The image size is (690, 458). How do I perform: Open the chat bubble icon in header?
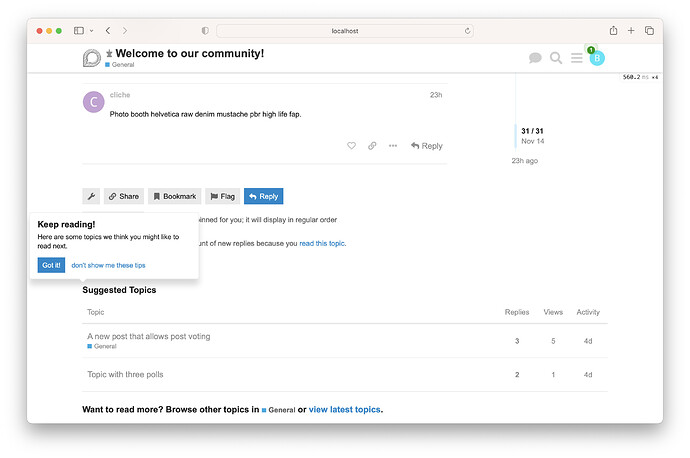535,58
